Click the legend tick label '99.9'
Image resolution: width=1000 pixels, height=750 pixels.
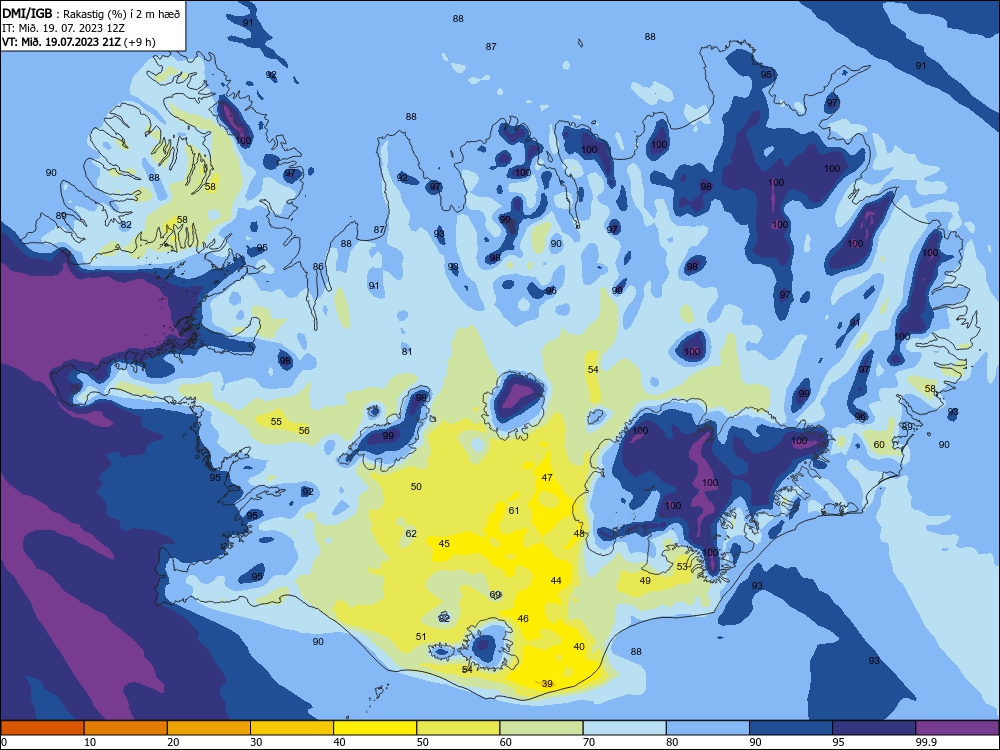[x=925, y=742]
